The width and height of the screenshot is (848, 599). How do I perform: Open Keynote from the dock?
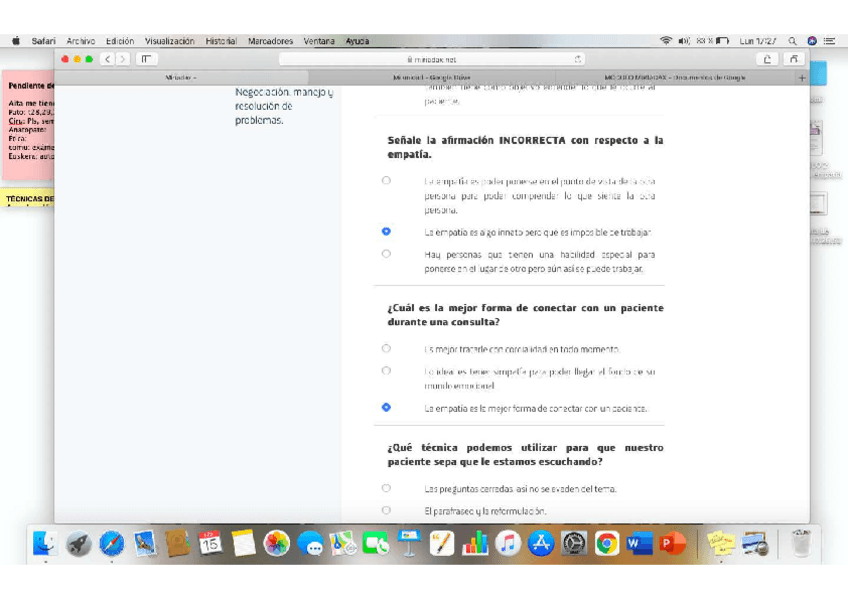(409, 543)
